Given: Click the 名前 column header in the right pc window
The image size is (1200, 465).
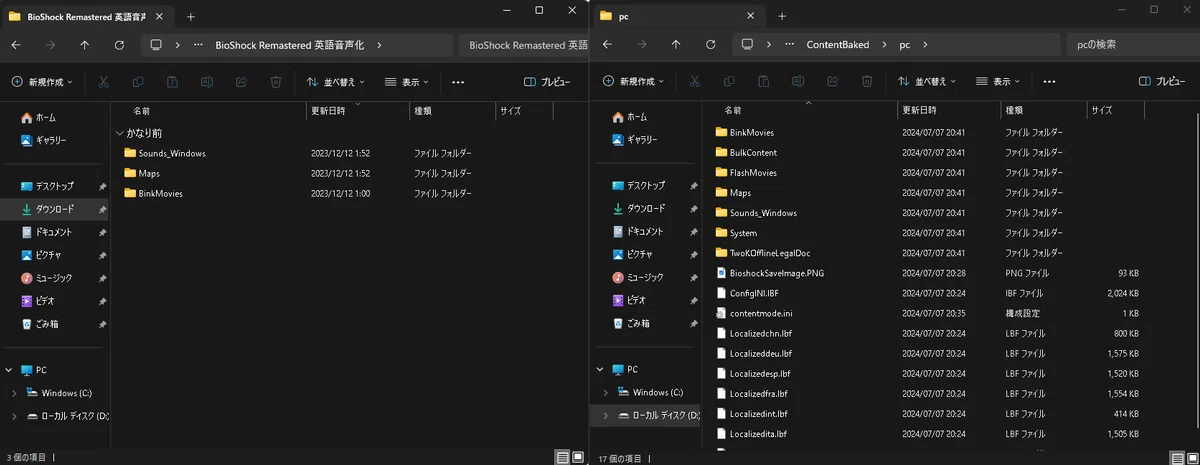Looking at the screenshot, I should click(733, 110).
